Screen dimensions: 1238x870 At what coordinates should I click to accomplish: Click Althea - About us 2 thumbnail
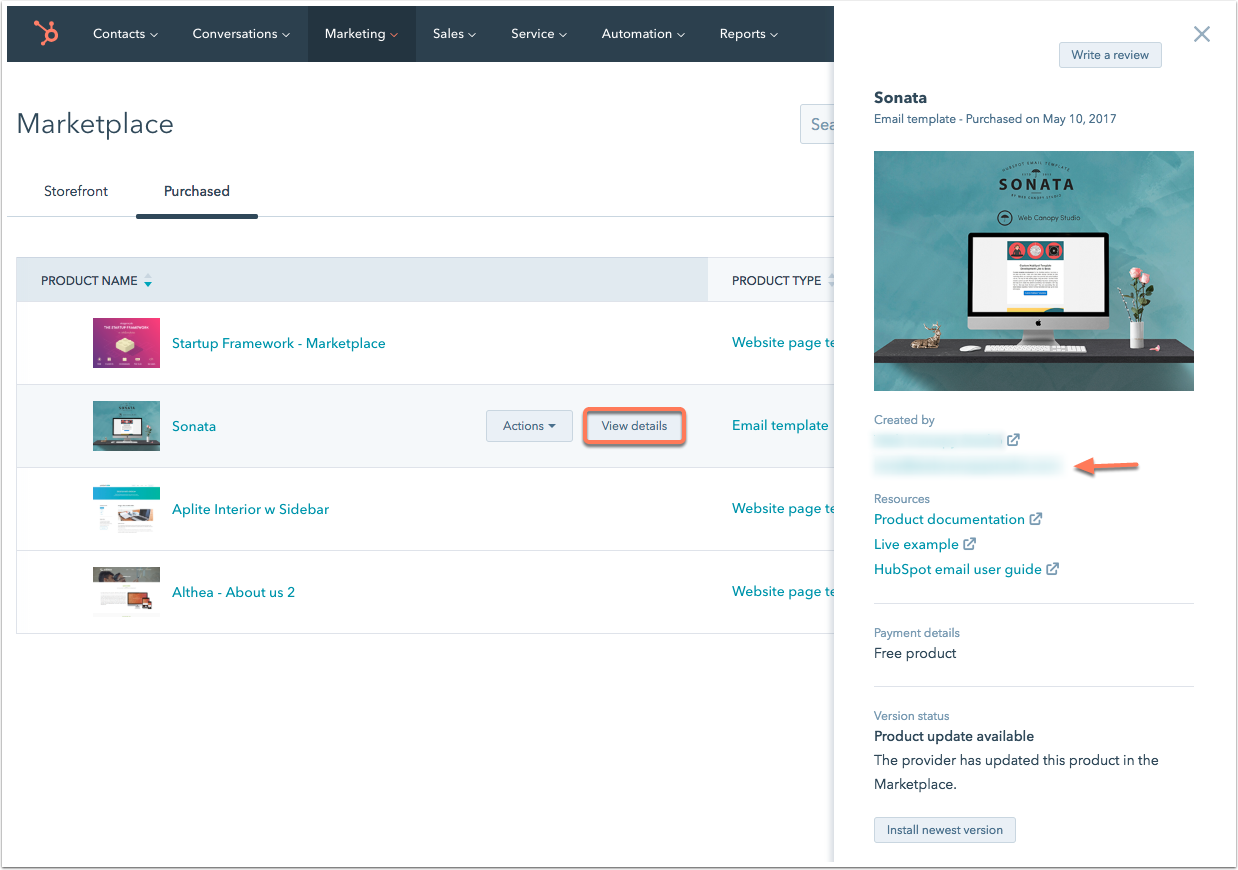tap(126, 592)
